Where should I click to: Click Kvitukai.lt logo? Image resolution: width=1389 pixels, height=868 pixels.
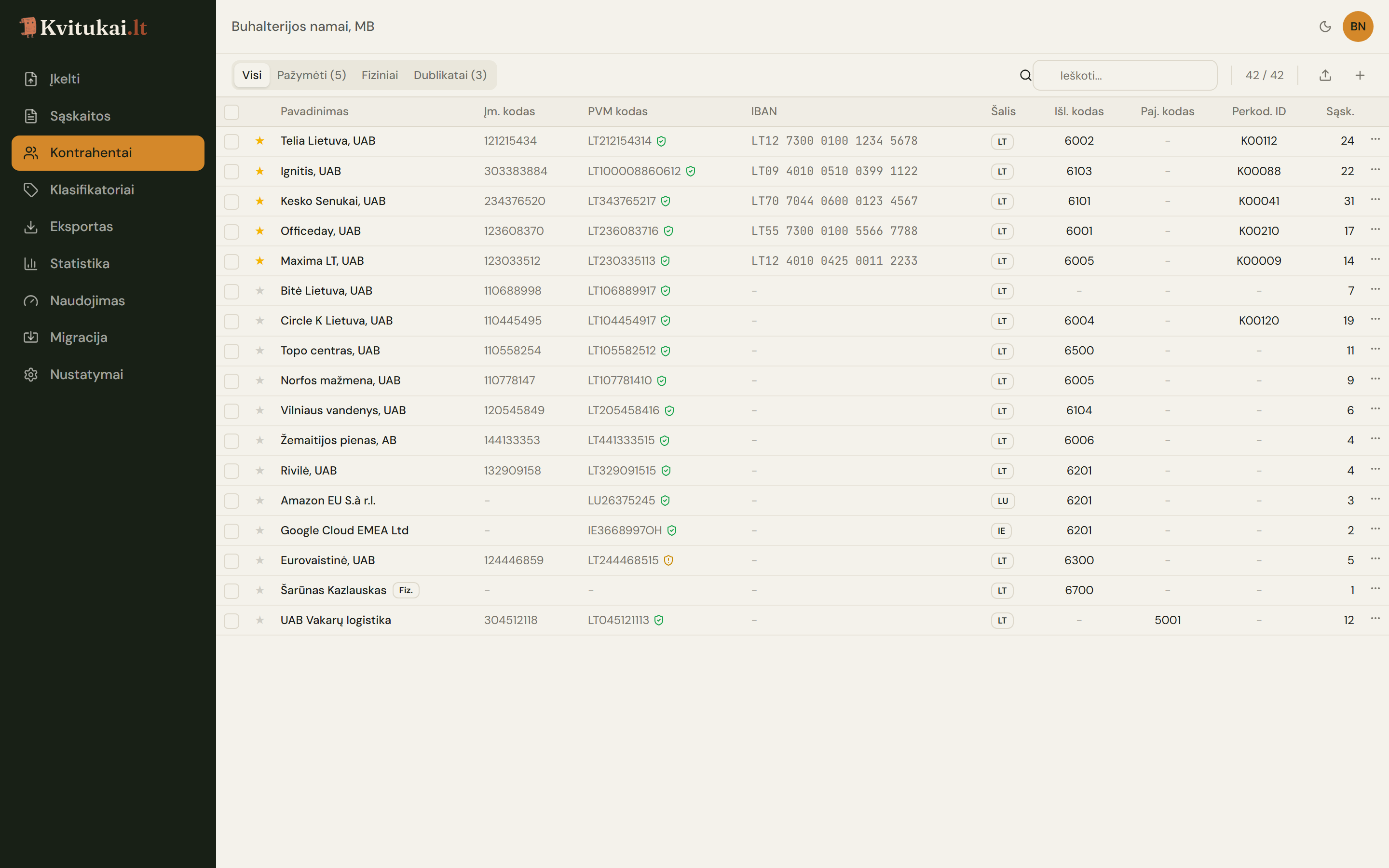pyautogui.click(x=84, y=27)
